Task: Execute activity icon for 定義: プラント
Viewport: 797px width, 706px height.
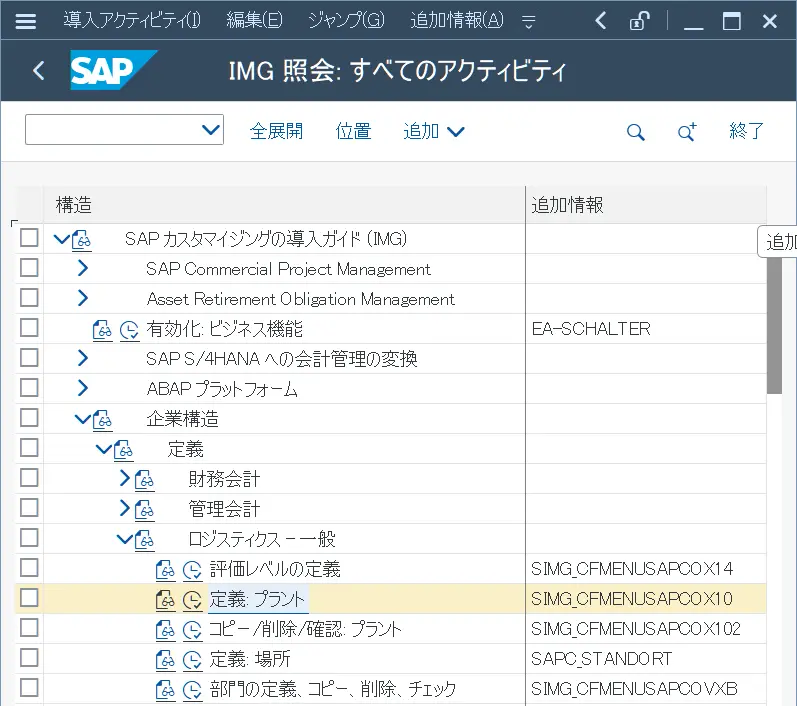Action: coord(192,600)
